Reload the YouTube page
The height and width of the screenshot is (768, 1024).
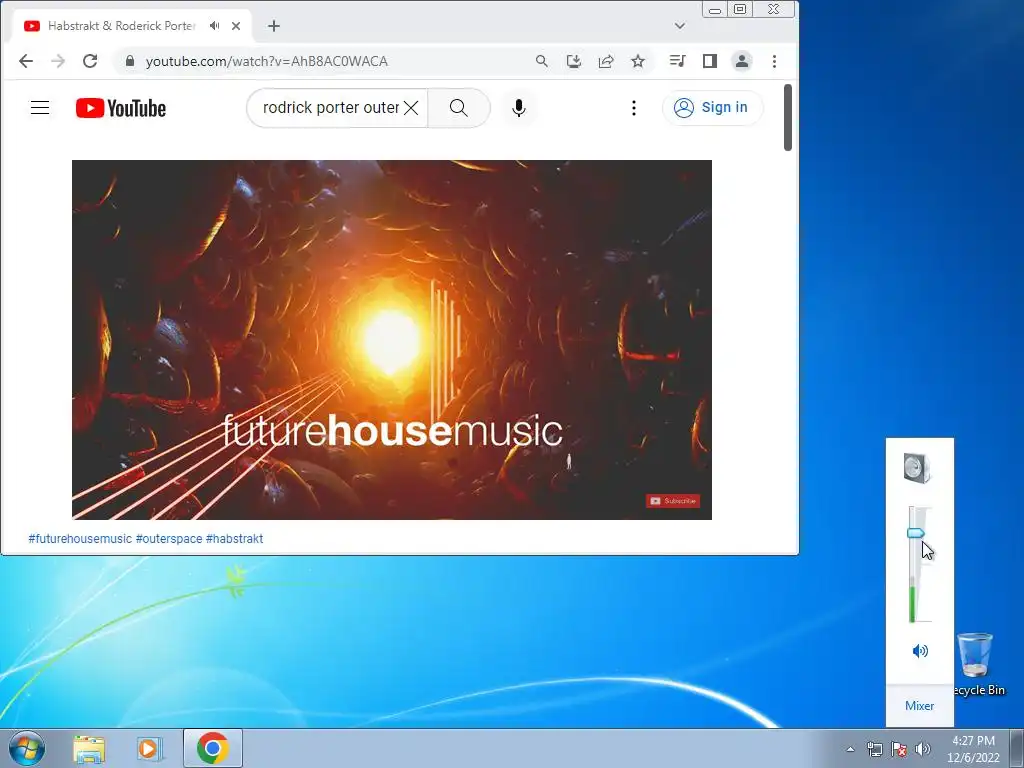click(x=90, y=61)
